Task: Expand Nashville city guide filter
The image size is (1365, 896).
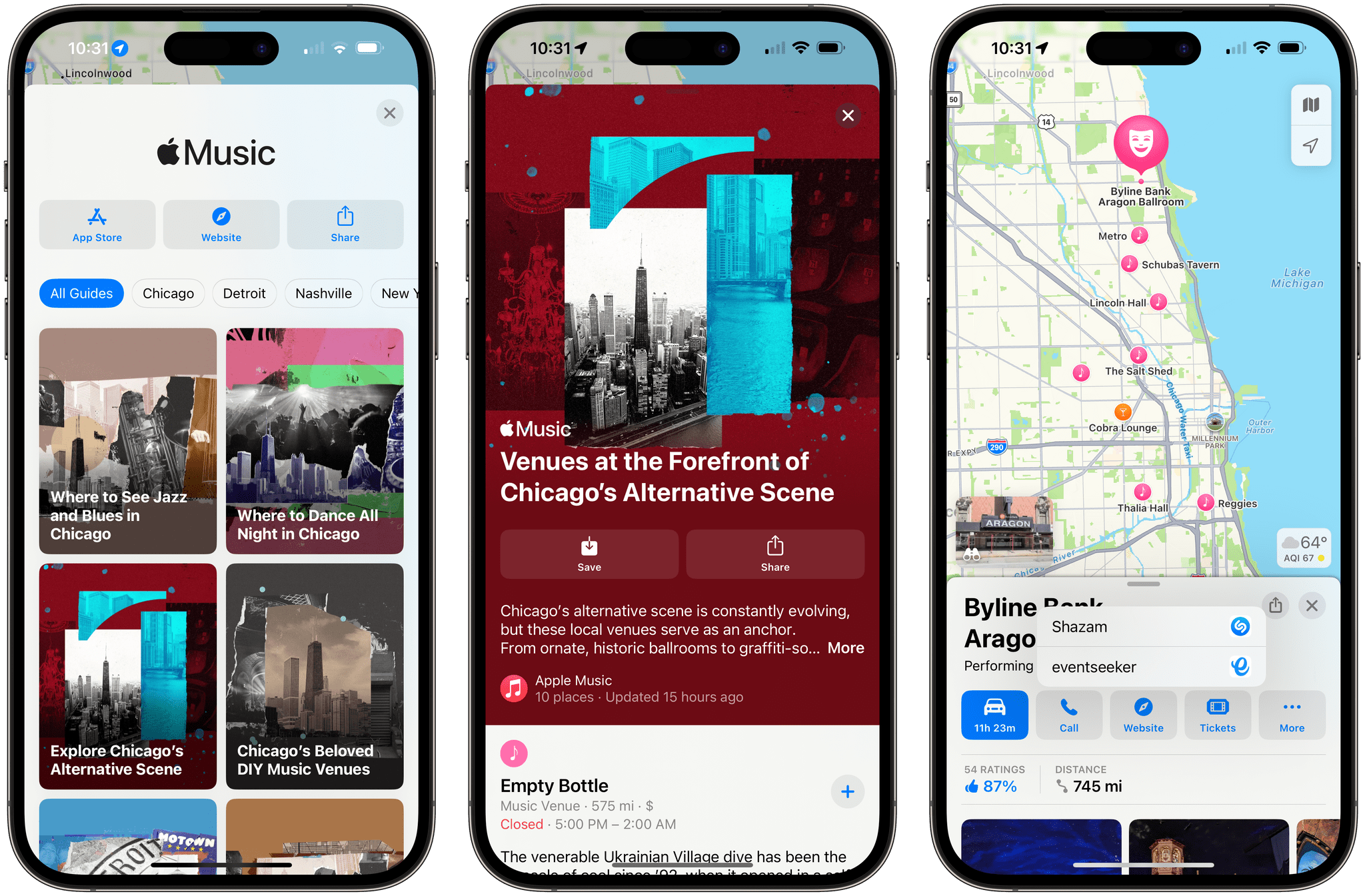Action: point(323,293)
